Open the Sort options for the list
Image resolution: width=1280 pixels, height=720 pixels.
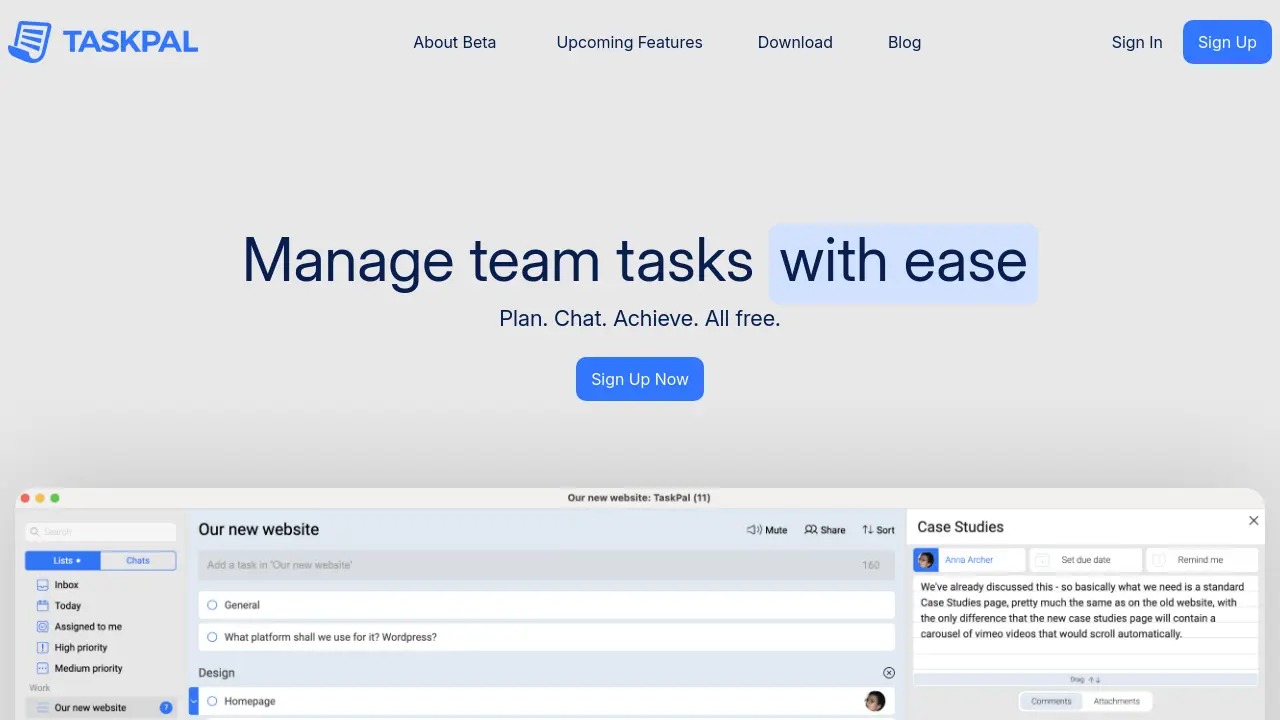point(878,530)
